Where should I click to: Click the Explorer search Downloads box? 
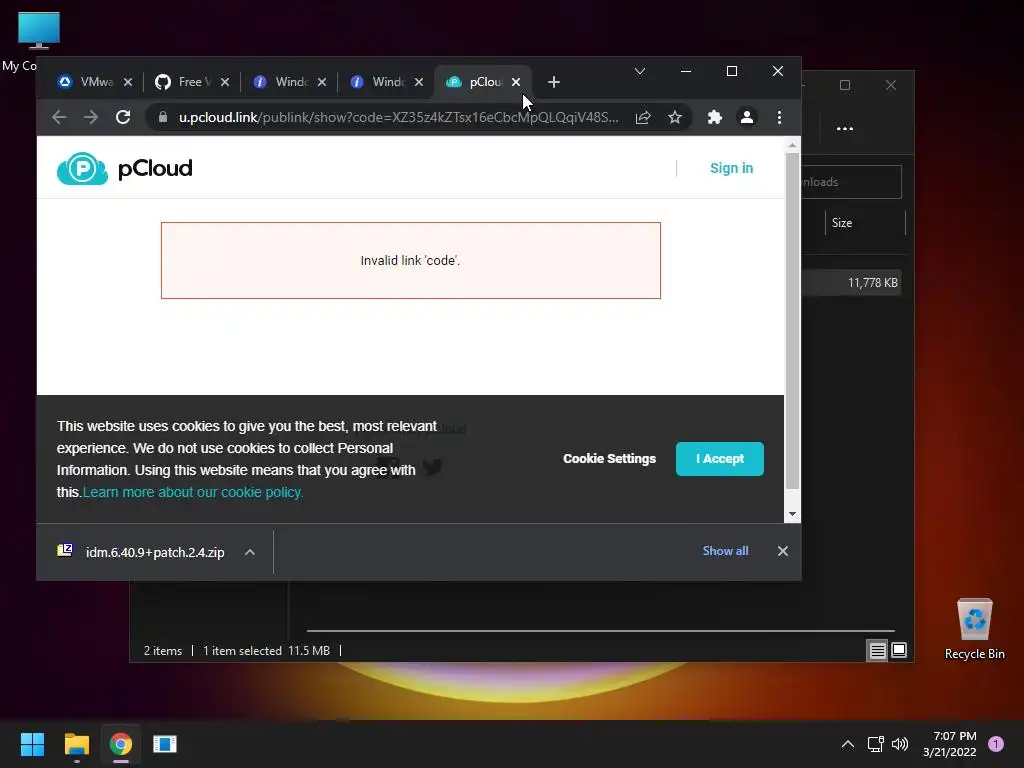(x=851, y=182)
